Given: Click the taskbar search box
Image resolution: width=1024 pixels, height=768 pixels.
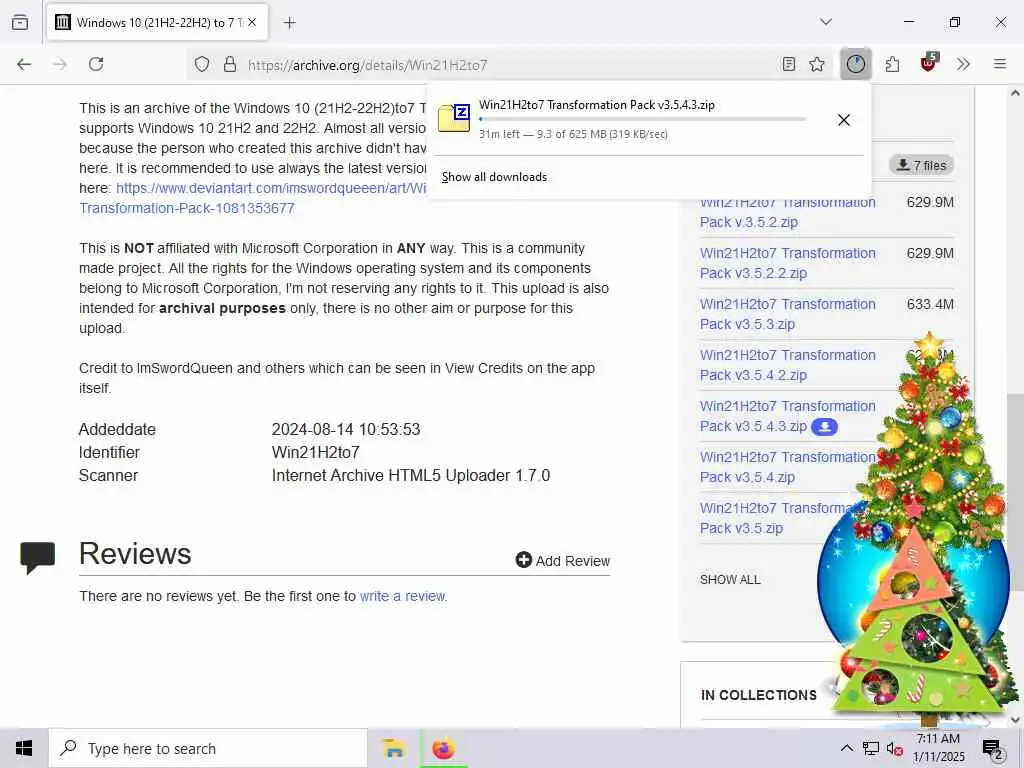Looking at the screenshot, I should click(x=208, y=748).
